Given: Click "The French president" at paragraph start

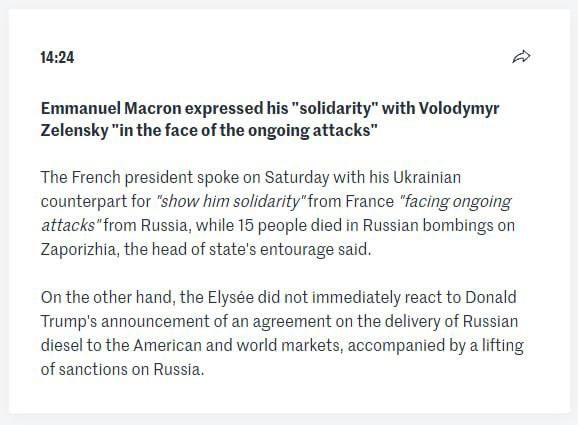Looking at the screenshot, I should click(x=117, y=177).
